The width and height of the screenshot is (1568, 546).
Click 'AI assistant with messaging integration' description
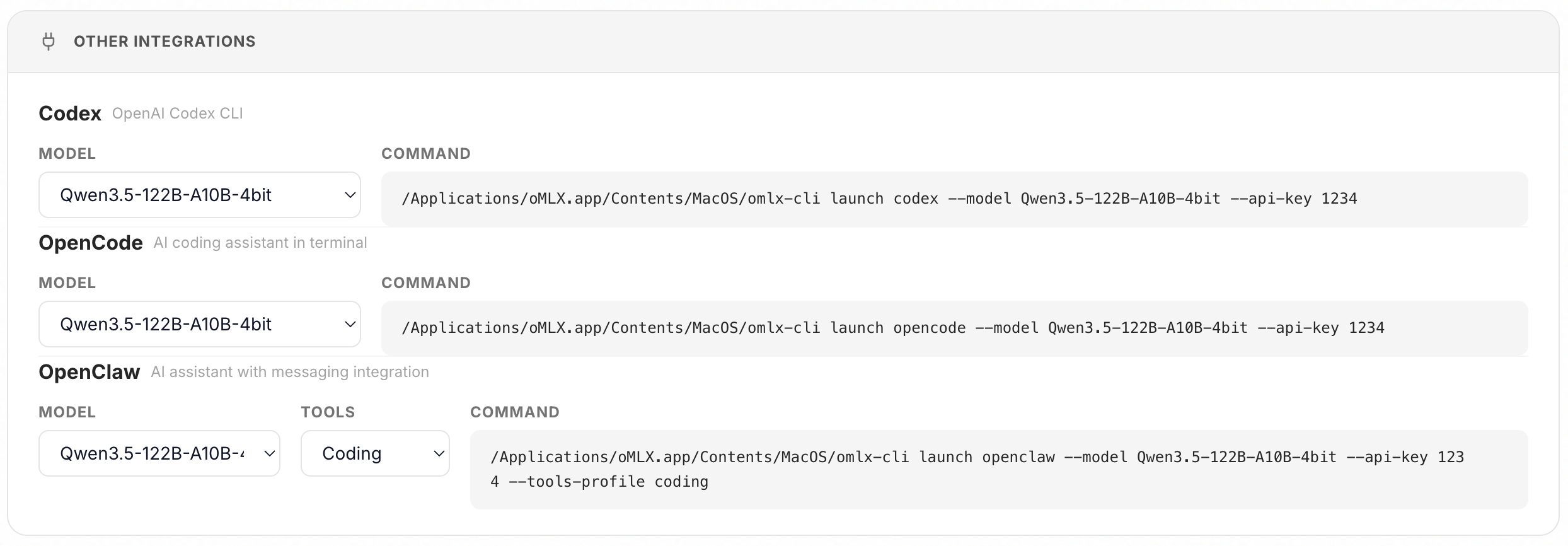click(290, 372)
